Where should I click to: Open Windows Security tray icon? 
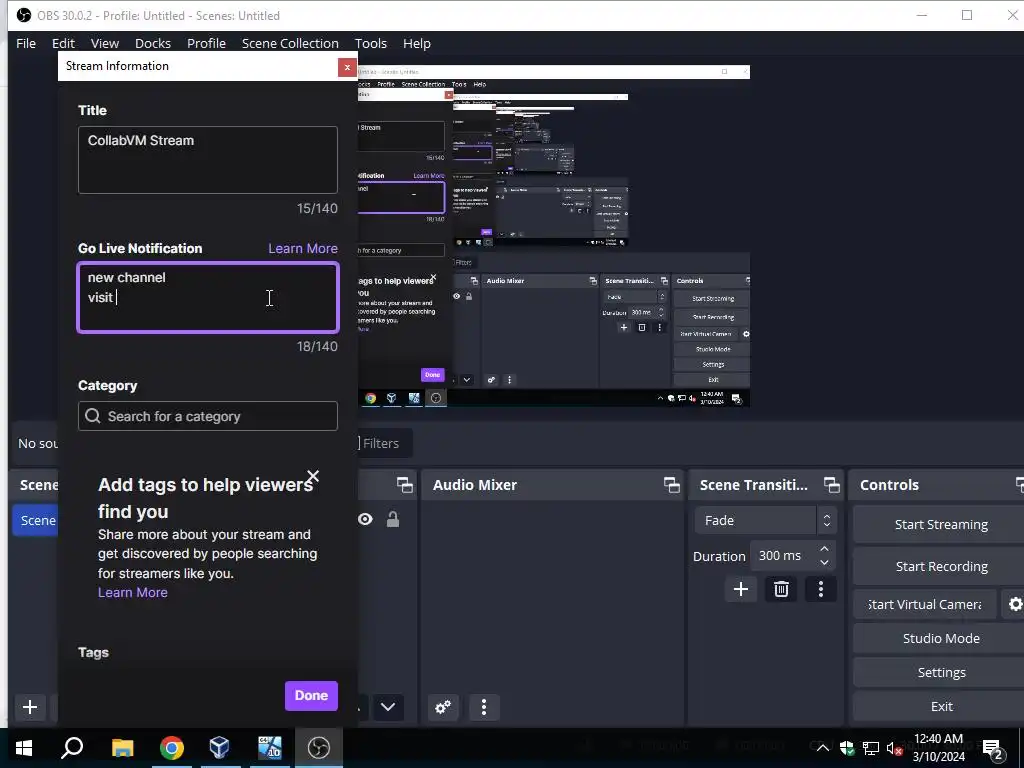[x=847, y=748]
